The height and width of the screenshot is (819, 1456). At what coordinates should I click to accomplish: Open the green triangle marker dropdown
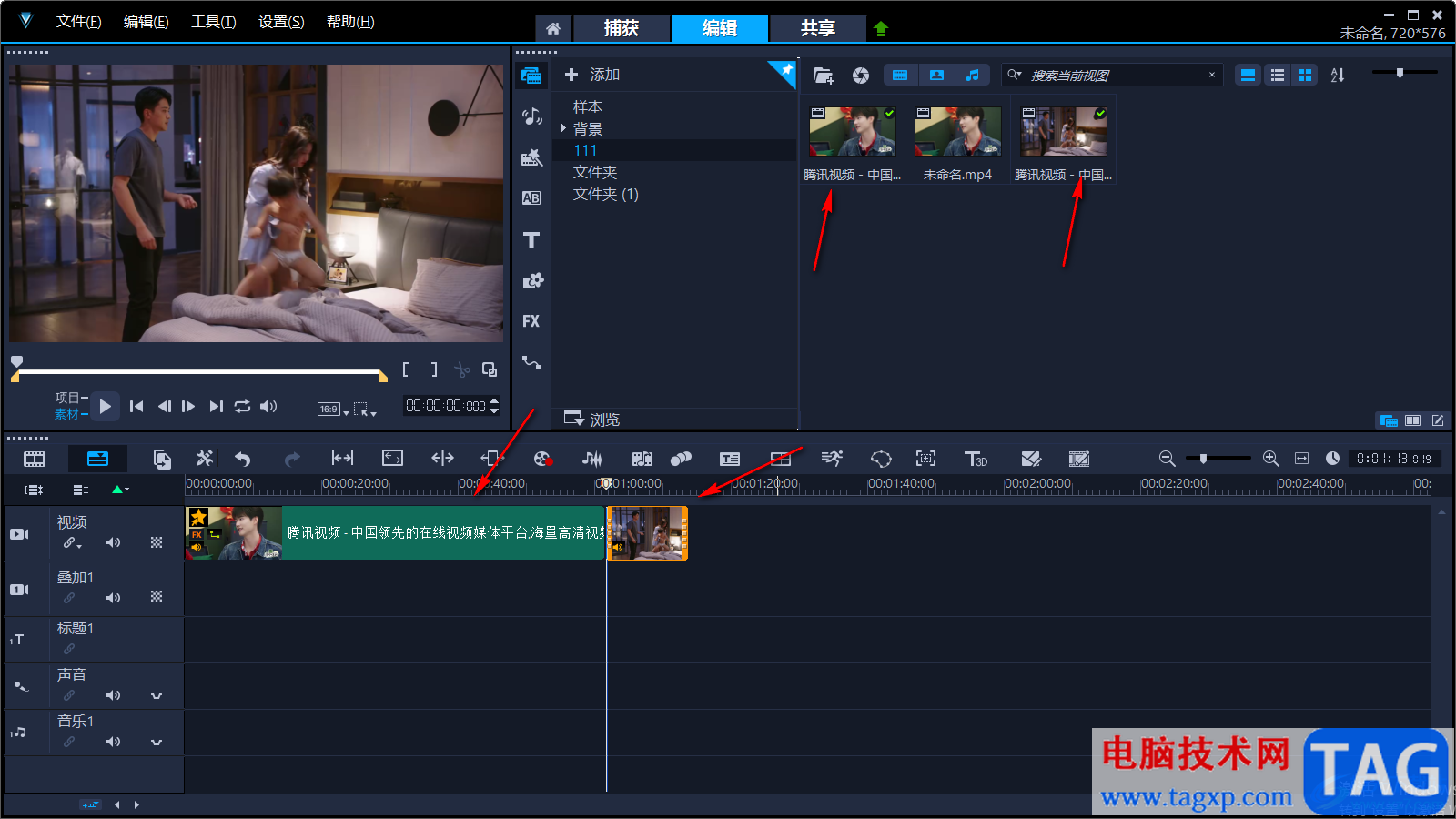tap(120, 490)
